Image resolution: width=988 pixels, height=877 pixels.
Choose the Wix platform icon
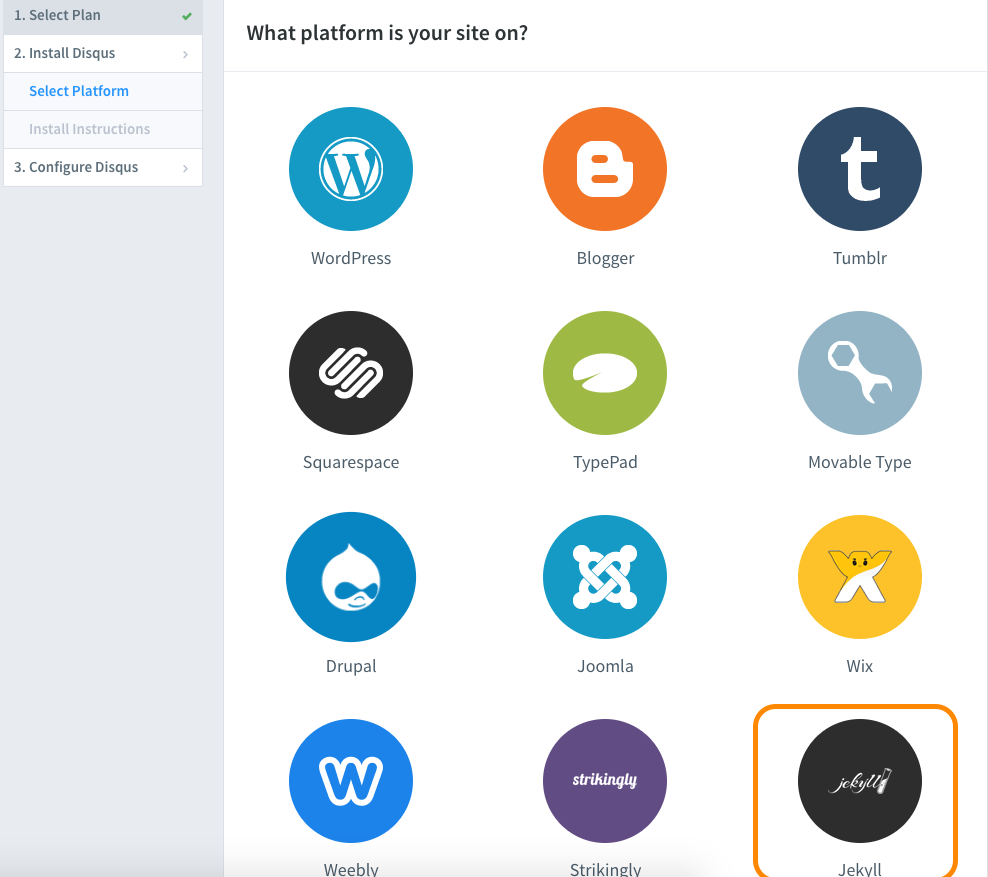(859, 576)
